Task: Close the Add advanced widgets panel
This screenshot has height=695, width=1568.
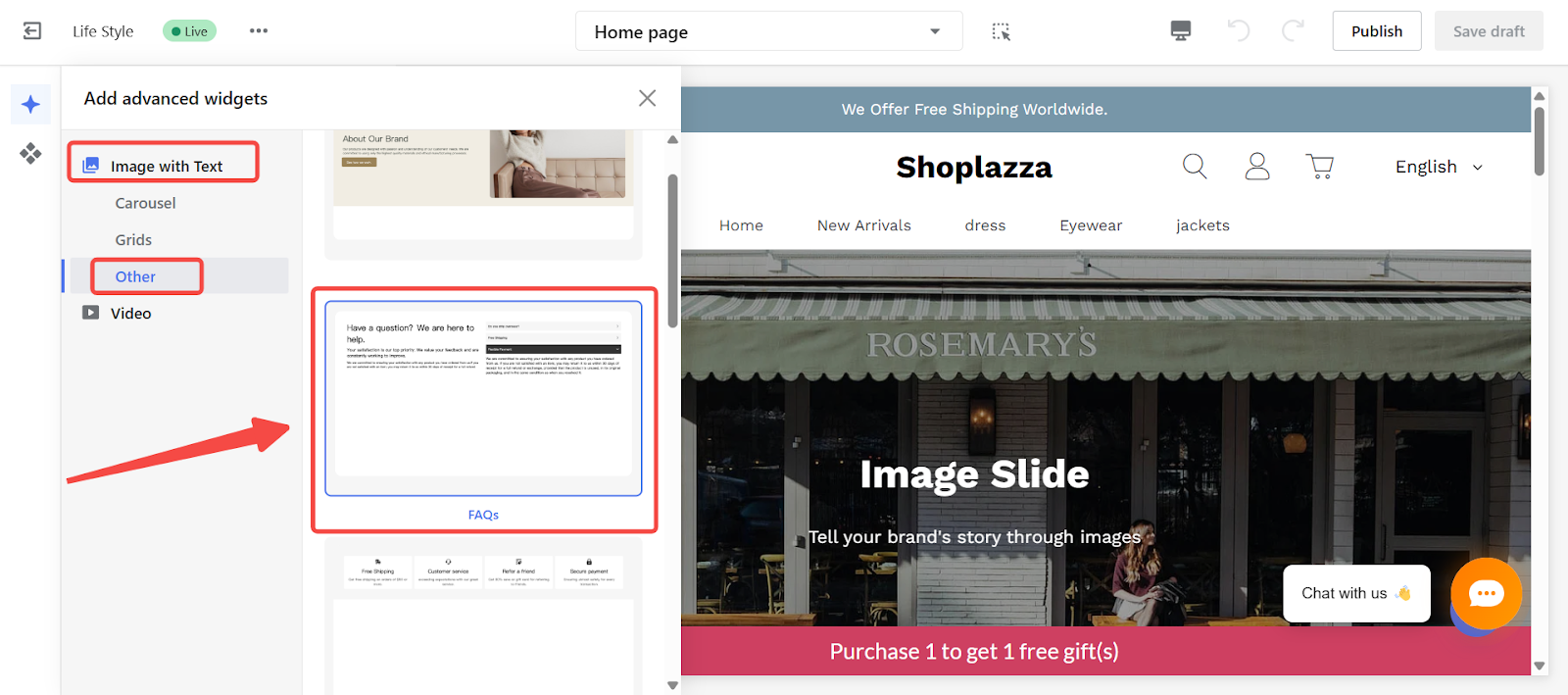Action: tap(648, 98)
